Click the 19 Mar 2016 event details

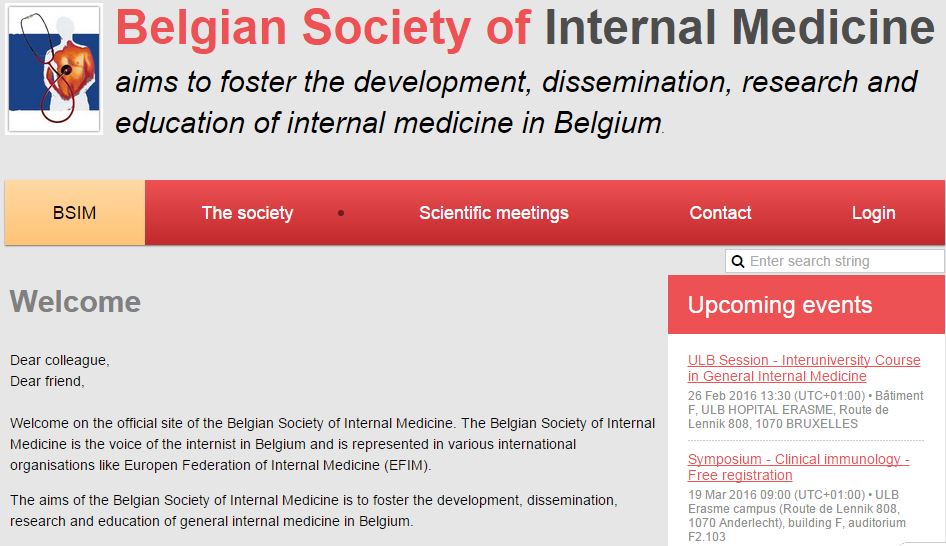tap(796, 516)
